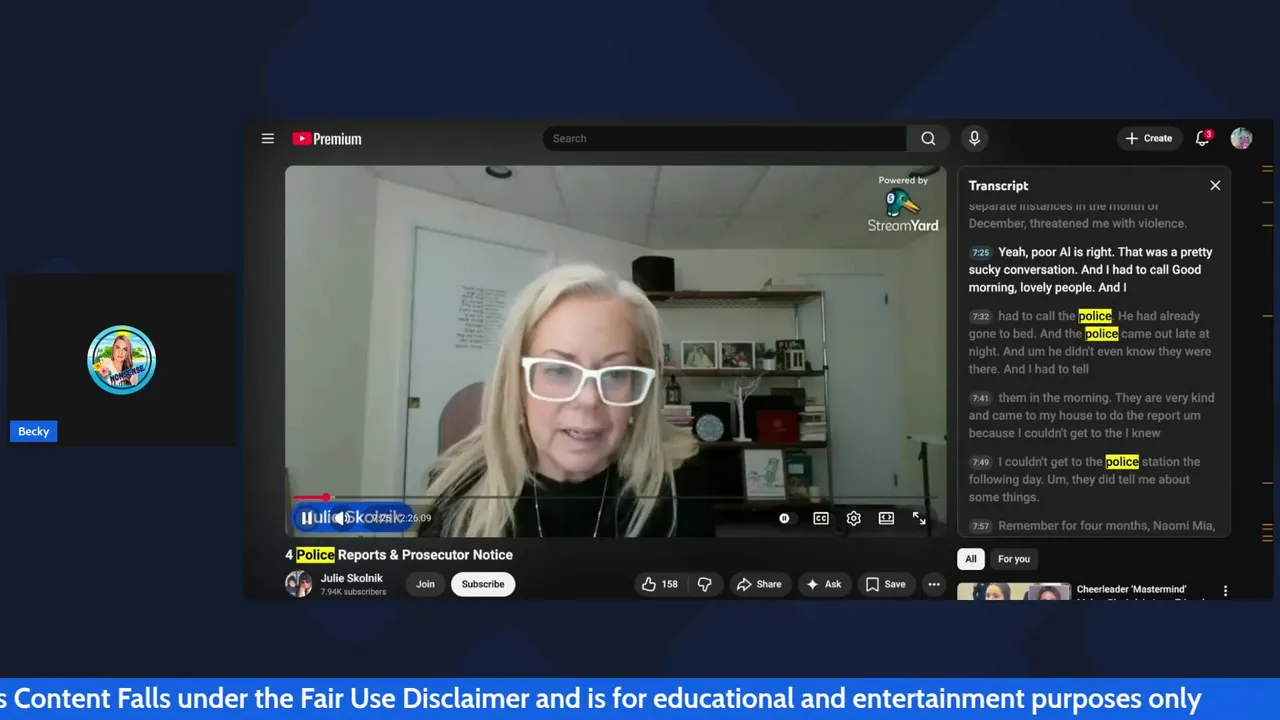Click the Becky participant avatar
The width and height of the screenshot is (1280, 720).
(121, 360)
